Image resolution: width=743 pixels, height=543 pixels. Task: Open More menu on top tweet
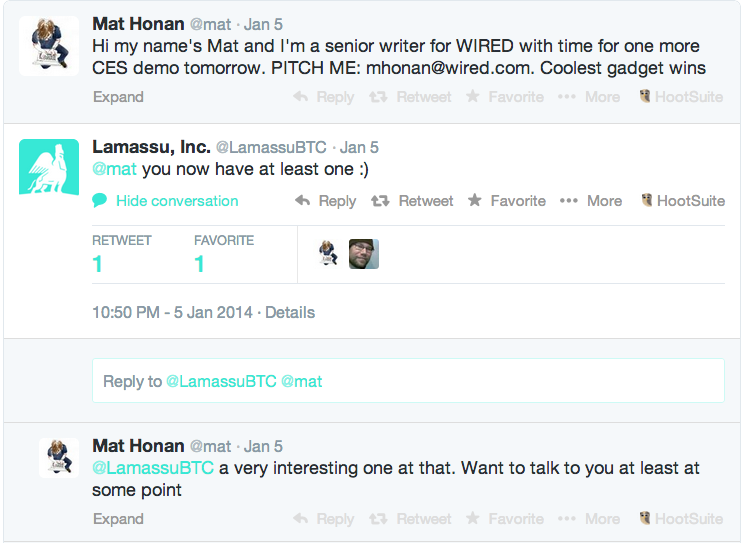(x=589, y=97)
